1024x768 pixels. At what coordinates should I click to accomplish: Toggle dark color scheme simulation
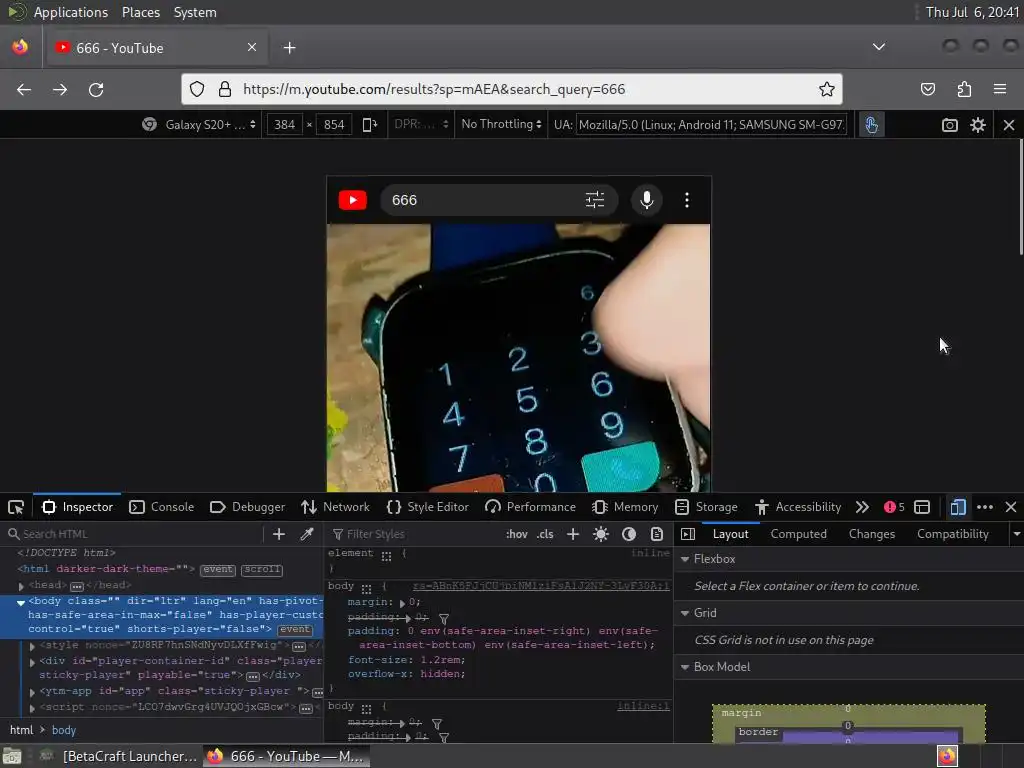(629, 534)
